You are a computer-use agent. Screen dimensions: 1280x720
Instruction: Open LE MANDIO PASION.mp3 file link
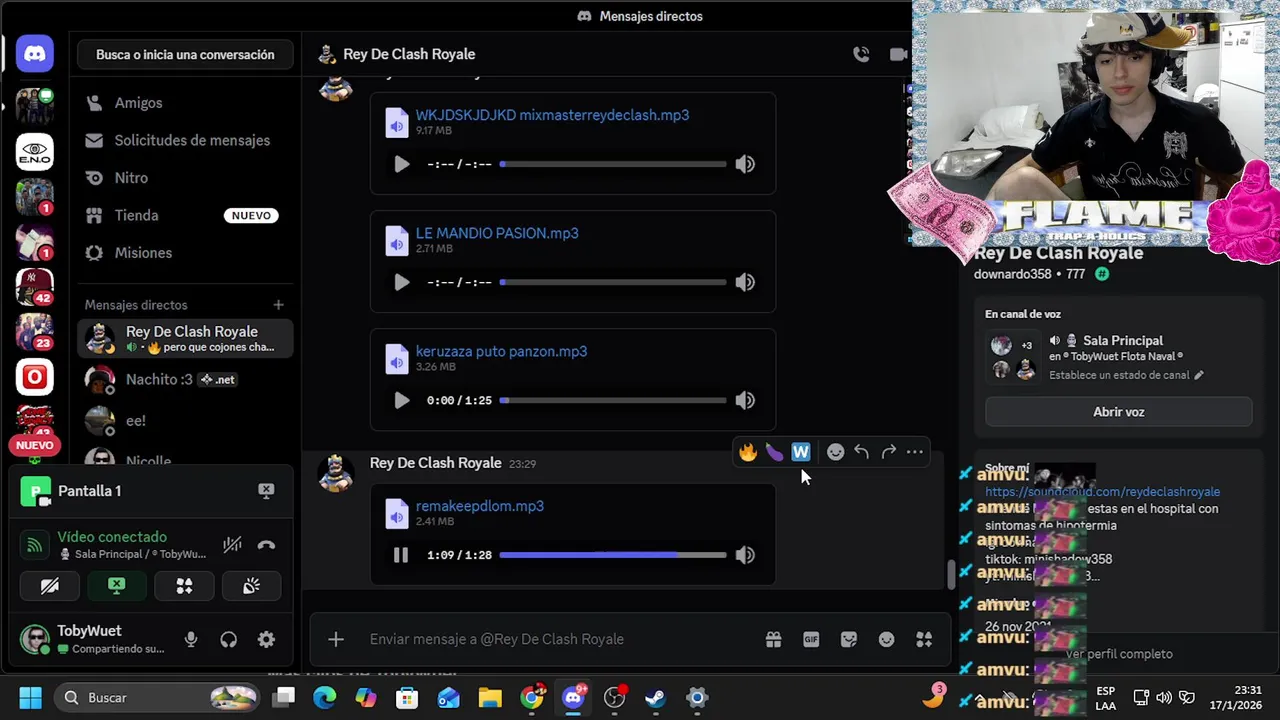pos(497,233)
